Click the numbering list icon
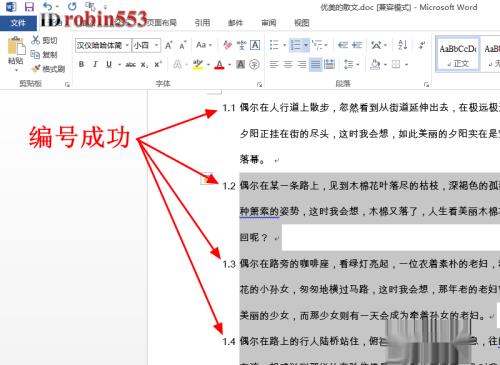500x365 pixels. click(x=296, y=45)
